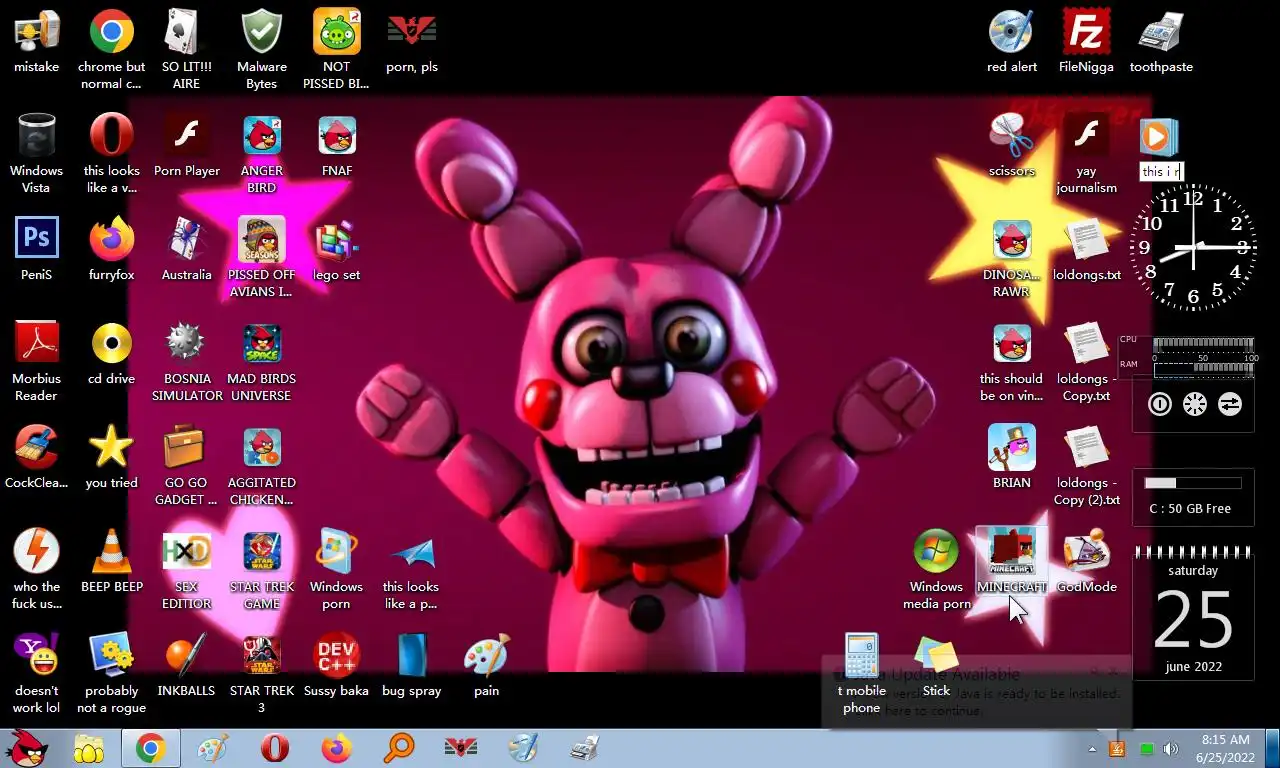Select the 'bug spray' desktop icon
The image size is (1280, 768).
coord(411,666)
